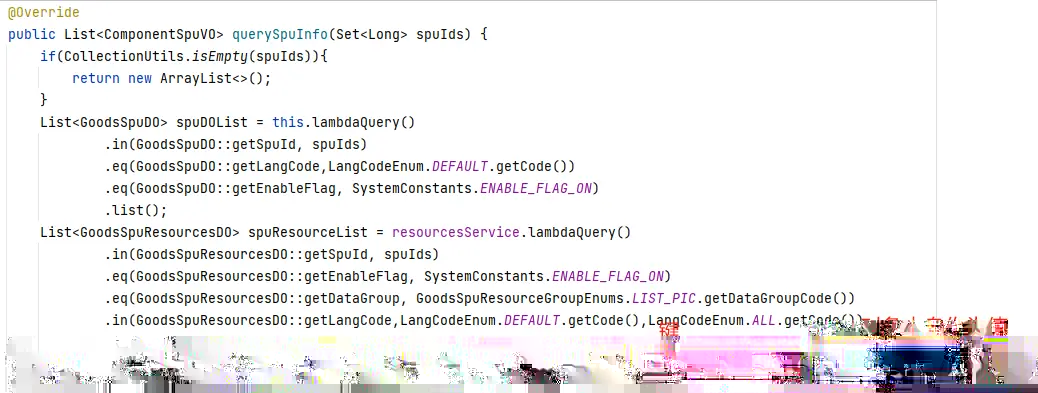The height and width of the screenshot is (393, 1038).
Task: Click the 'new' keyword
Action: coord(140,78)
